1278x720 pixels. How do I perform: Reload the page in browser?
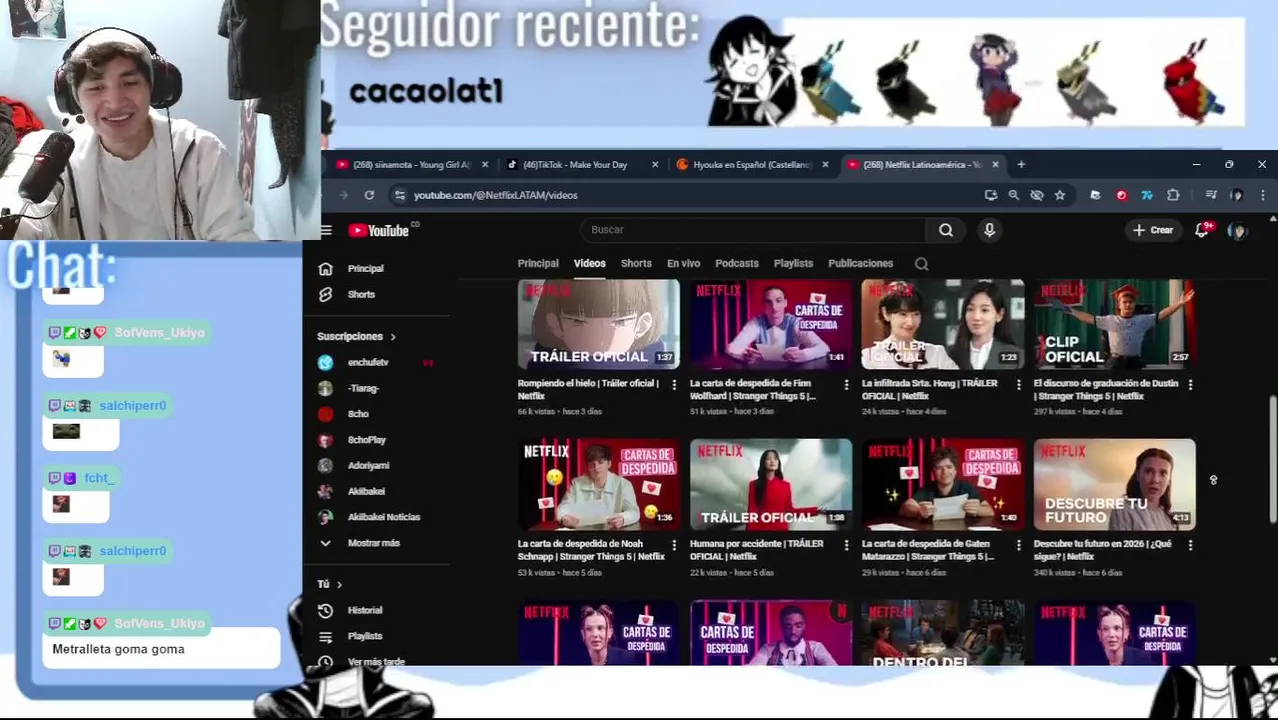(x=369, y=195)
